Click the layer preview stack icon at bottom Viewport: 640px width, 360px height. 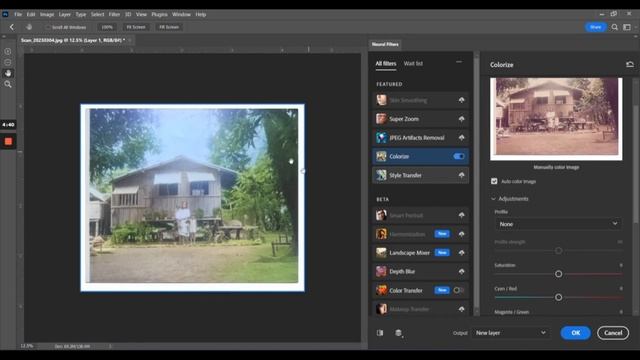coord(399,333)
